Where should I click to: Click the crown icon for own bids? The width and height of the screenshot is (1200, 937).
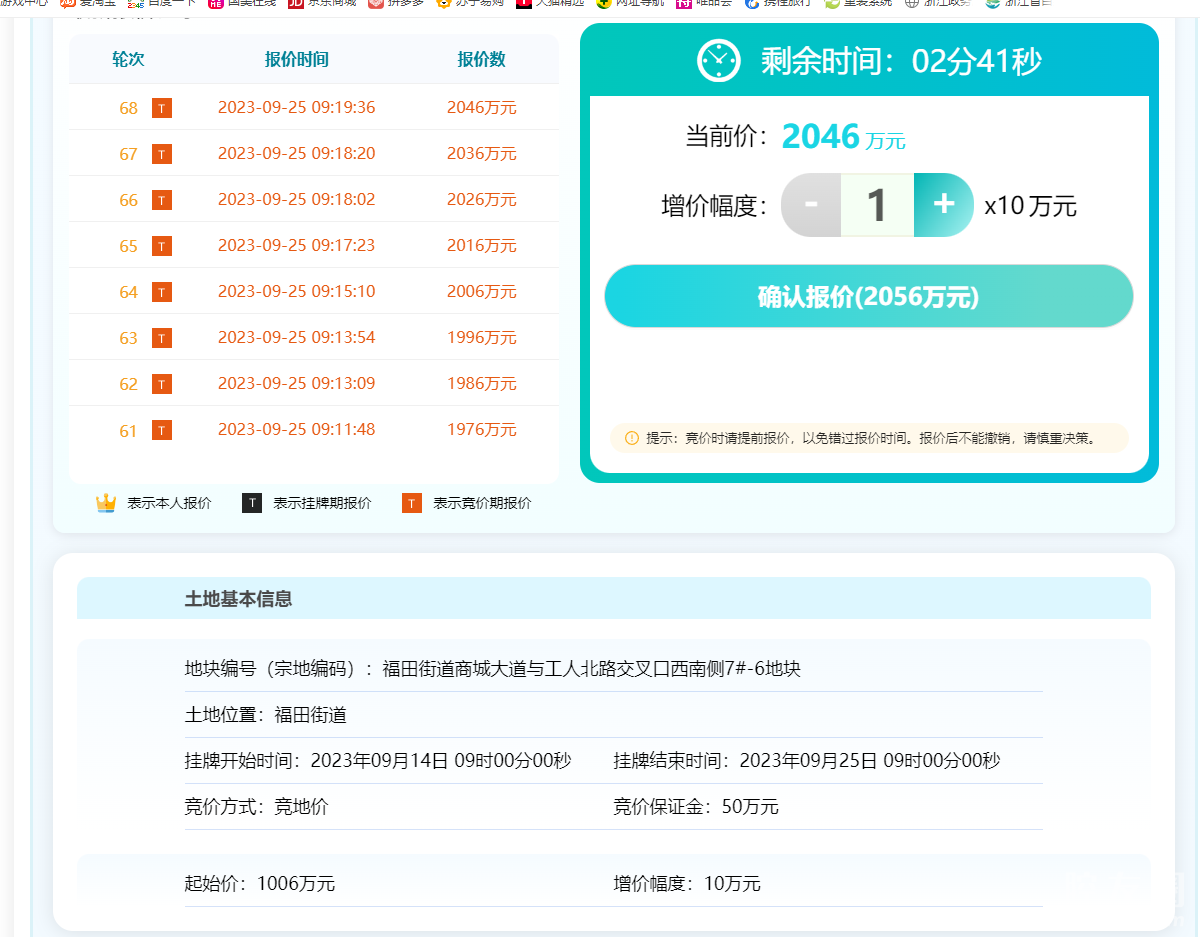(106, 503)
